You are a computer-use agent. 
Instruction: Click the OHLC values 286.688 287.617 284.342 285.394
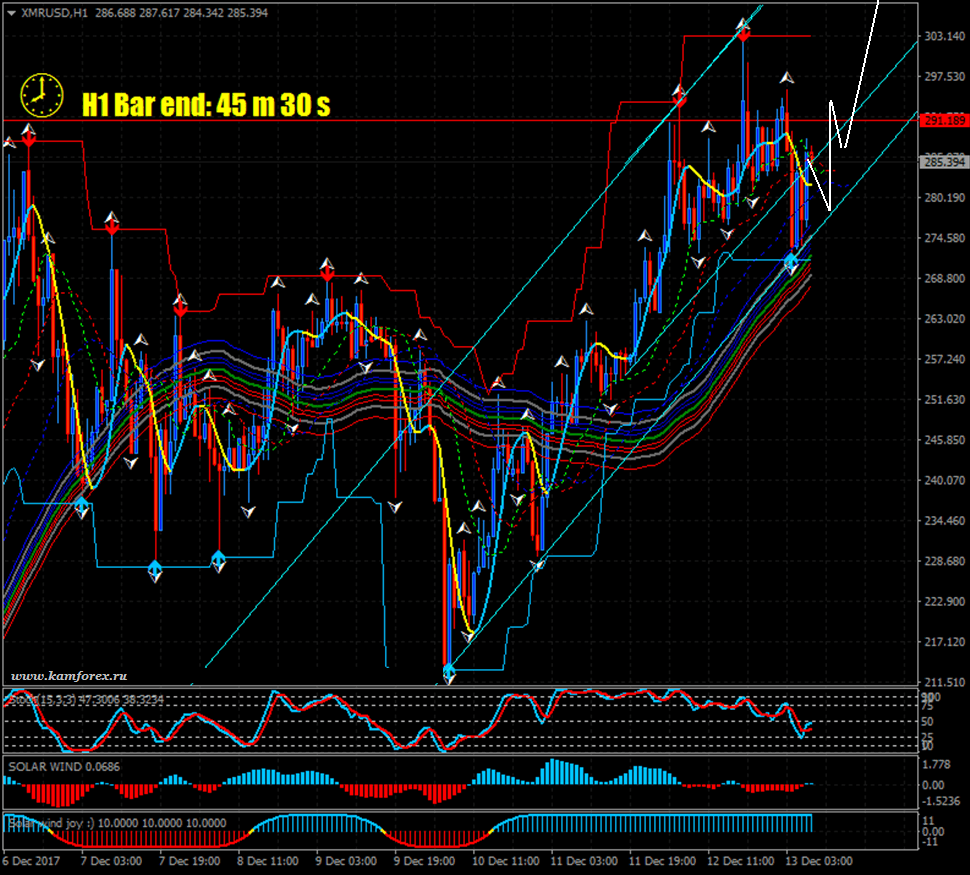(181, 13)
